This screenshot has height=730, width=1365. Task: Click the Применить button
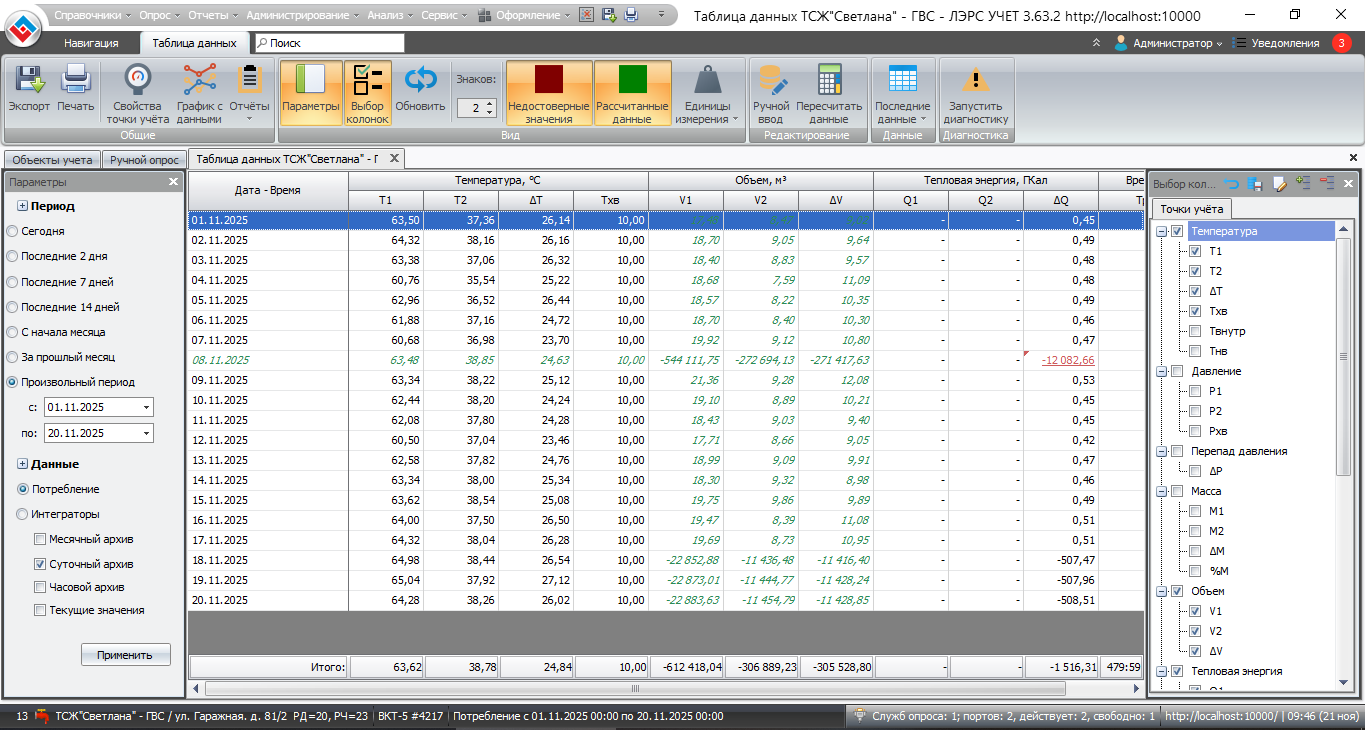click(x=125, y=655)
